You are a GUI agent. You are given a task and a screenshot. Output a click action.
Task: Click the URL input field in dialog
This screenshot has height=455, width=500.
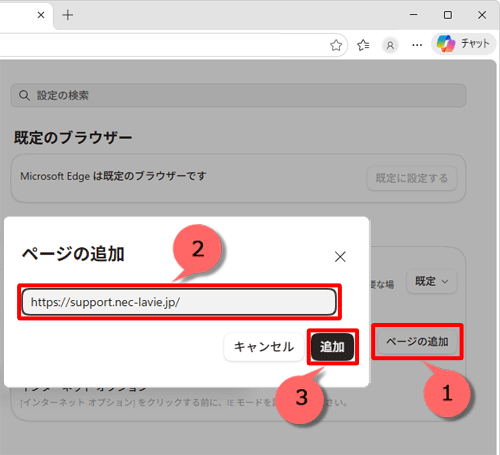[179, 302]
